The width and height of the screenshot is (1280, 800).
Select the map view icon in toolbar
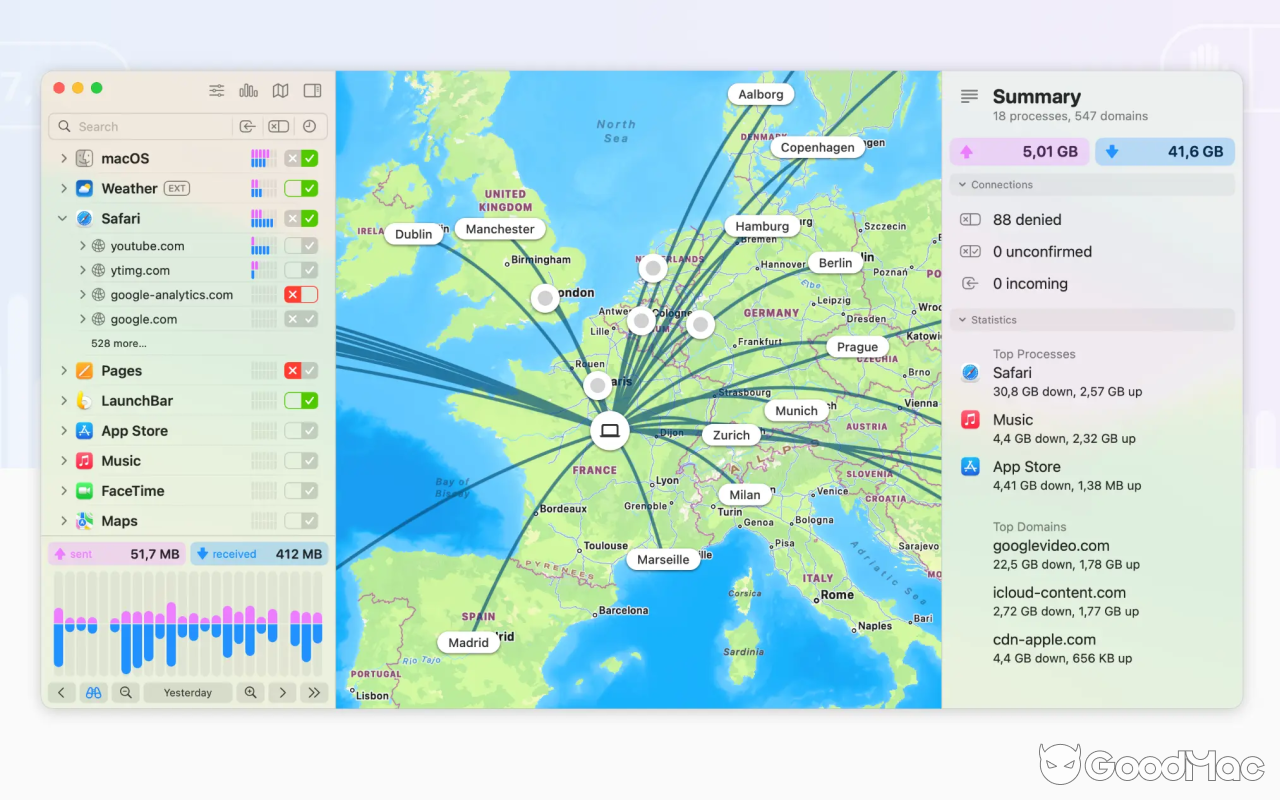point(280,90)
